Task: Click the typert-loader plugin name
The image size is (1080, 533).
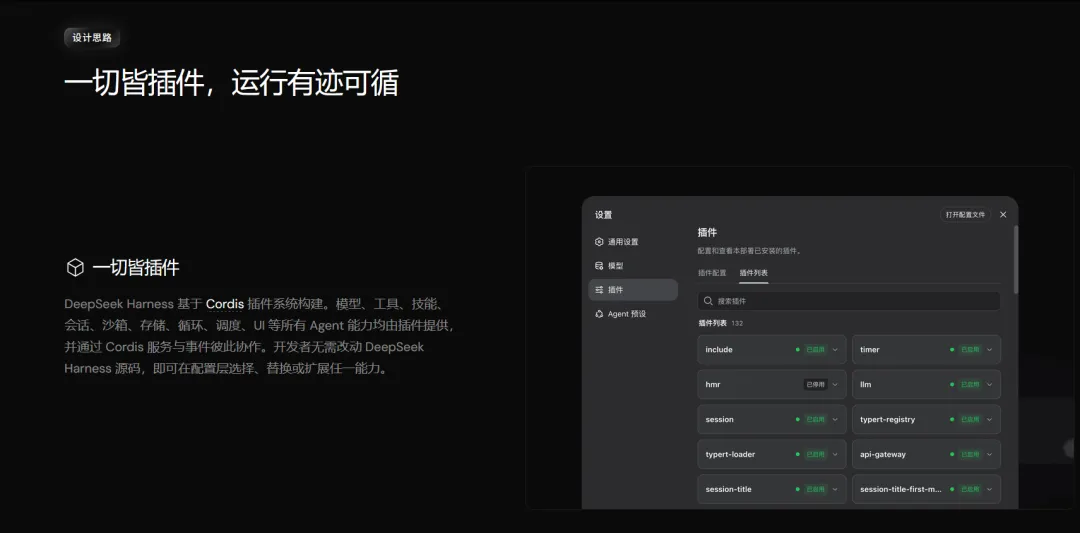Action: tap(730, 454)
